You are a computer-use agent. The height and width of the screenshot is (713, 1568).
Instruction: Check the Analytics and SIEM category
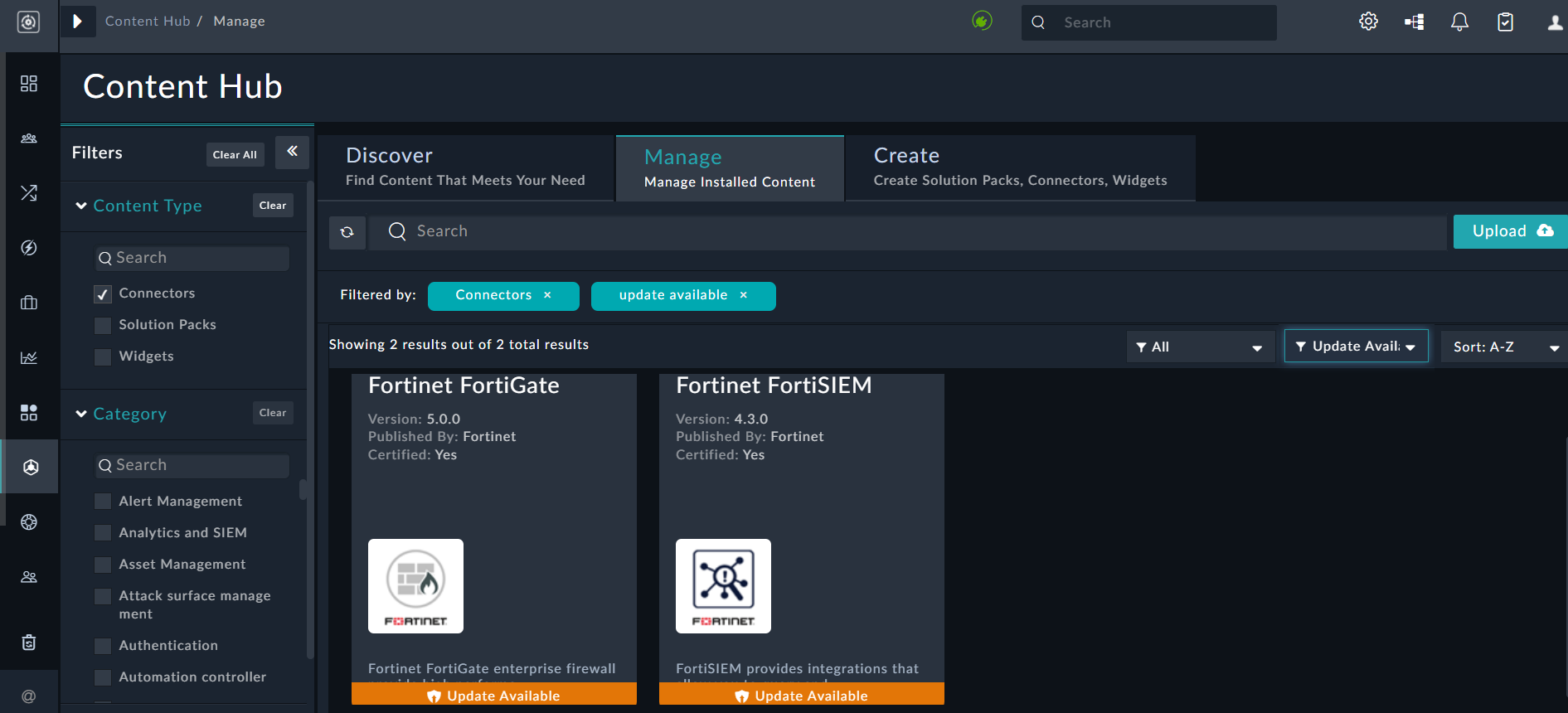[103, 533]
